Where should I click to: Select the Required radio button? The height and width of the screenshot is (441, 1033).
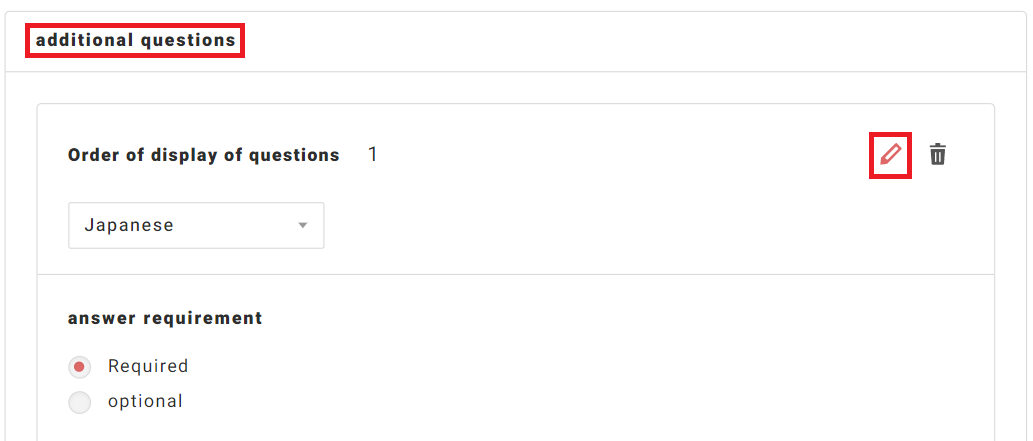[x=79, y=367]
